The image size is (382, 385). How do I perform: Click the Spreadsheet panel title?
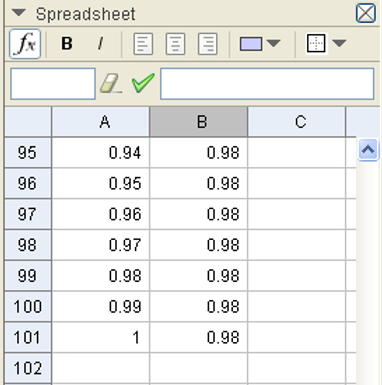tap(85, 14)
